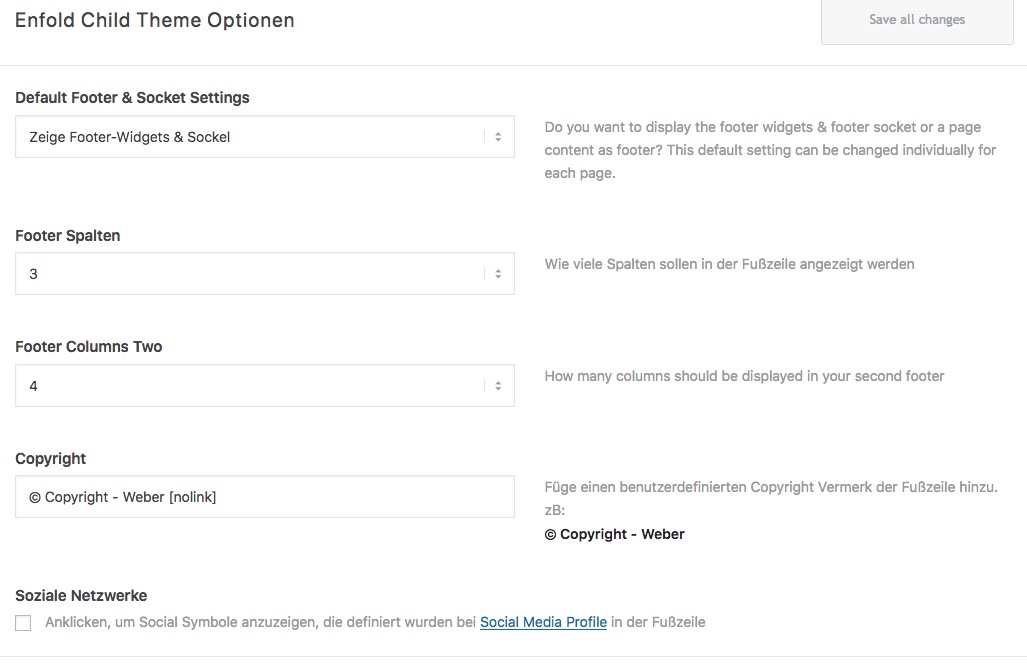Click the Copyright section label
The image size is (1027, 665).
[x=50, y=459]
